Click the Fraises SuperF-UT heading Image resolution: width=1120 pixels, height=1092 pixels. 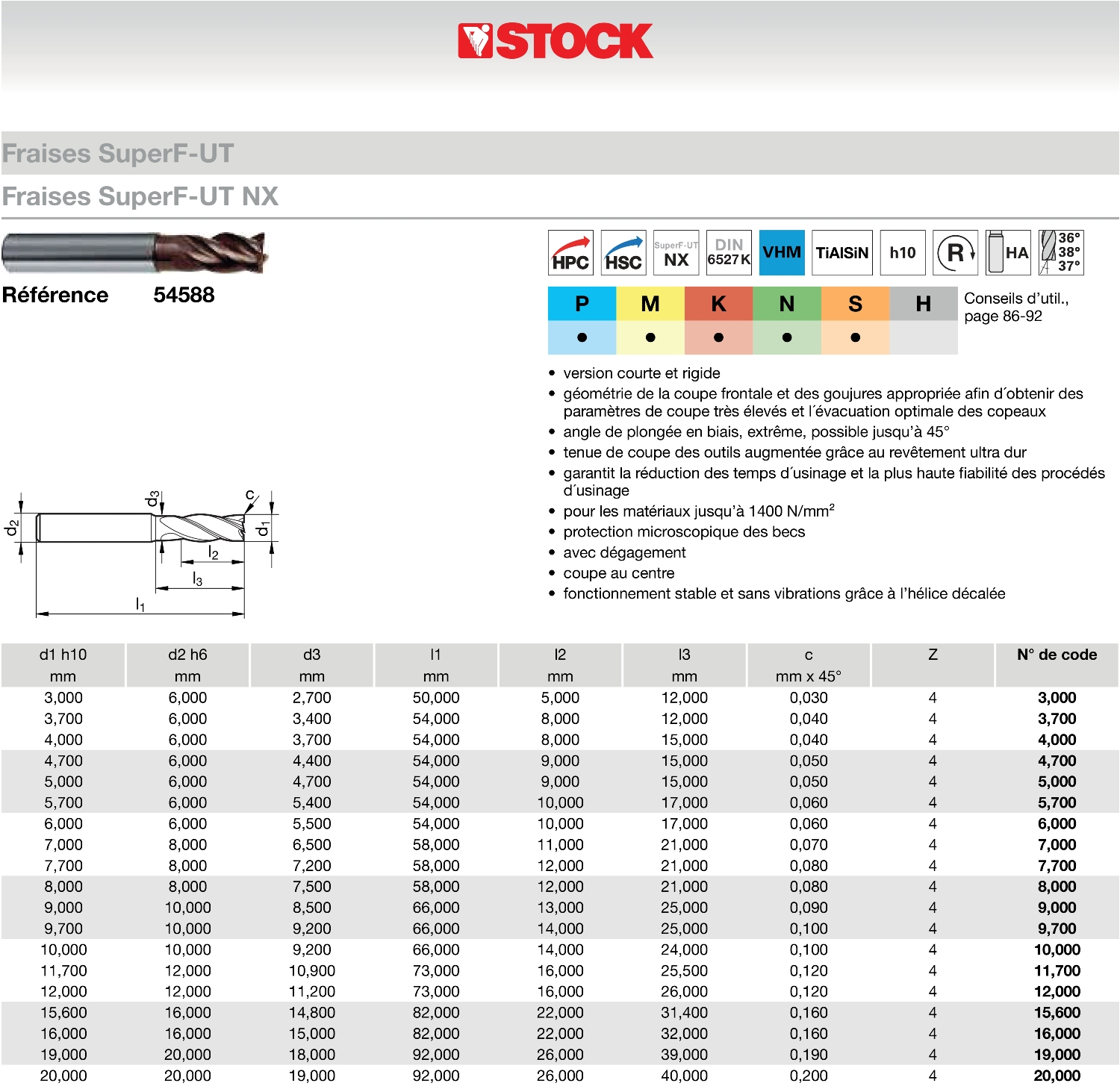118,153
